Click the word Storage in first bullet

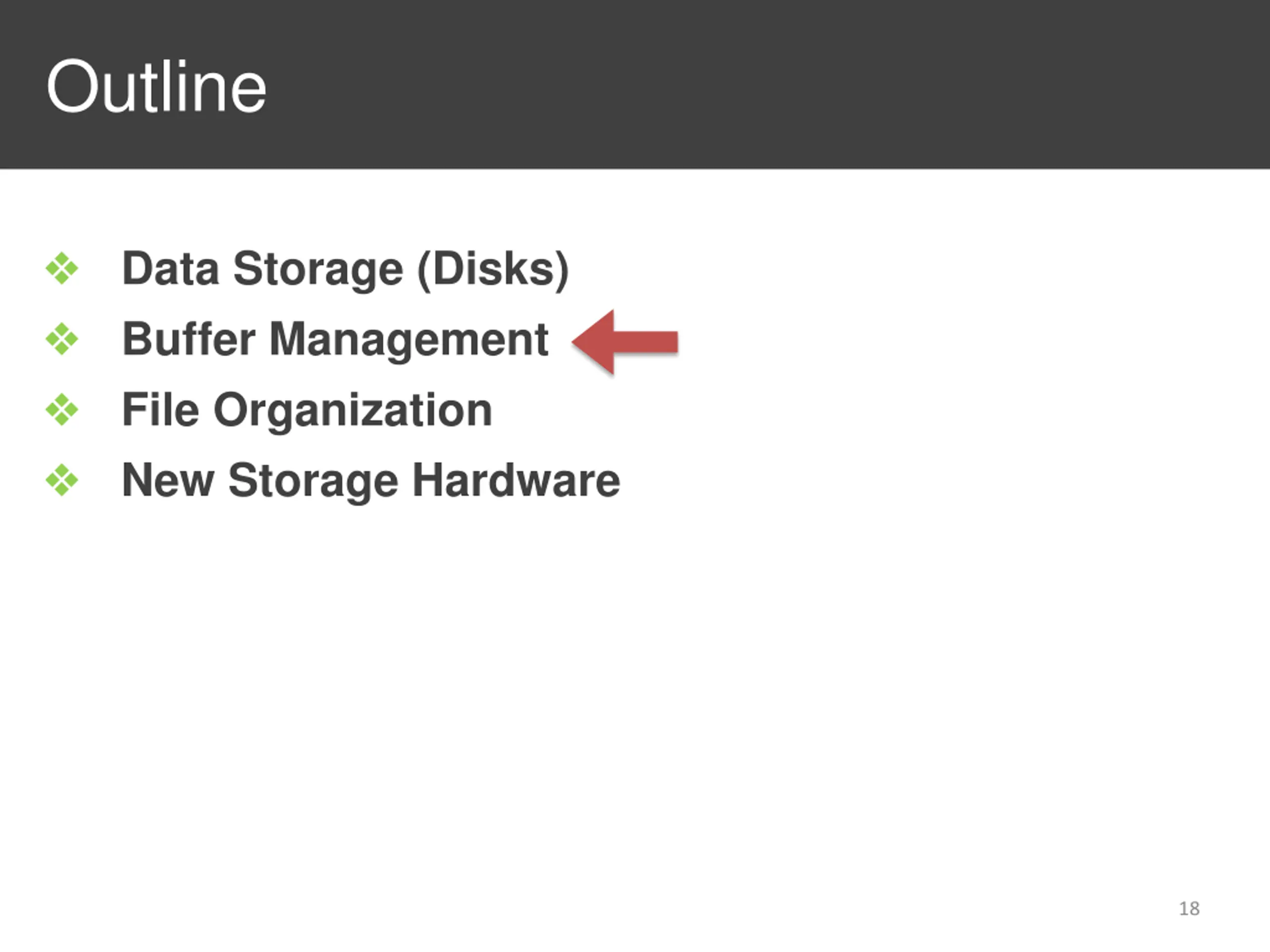click(318, 270)
